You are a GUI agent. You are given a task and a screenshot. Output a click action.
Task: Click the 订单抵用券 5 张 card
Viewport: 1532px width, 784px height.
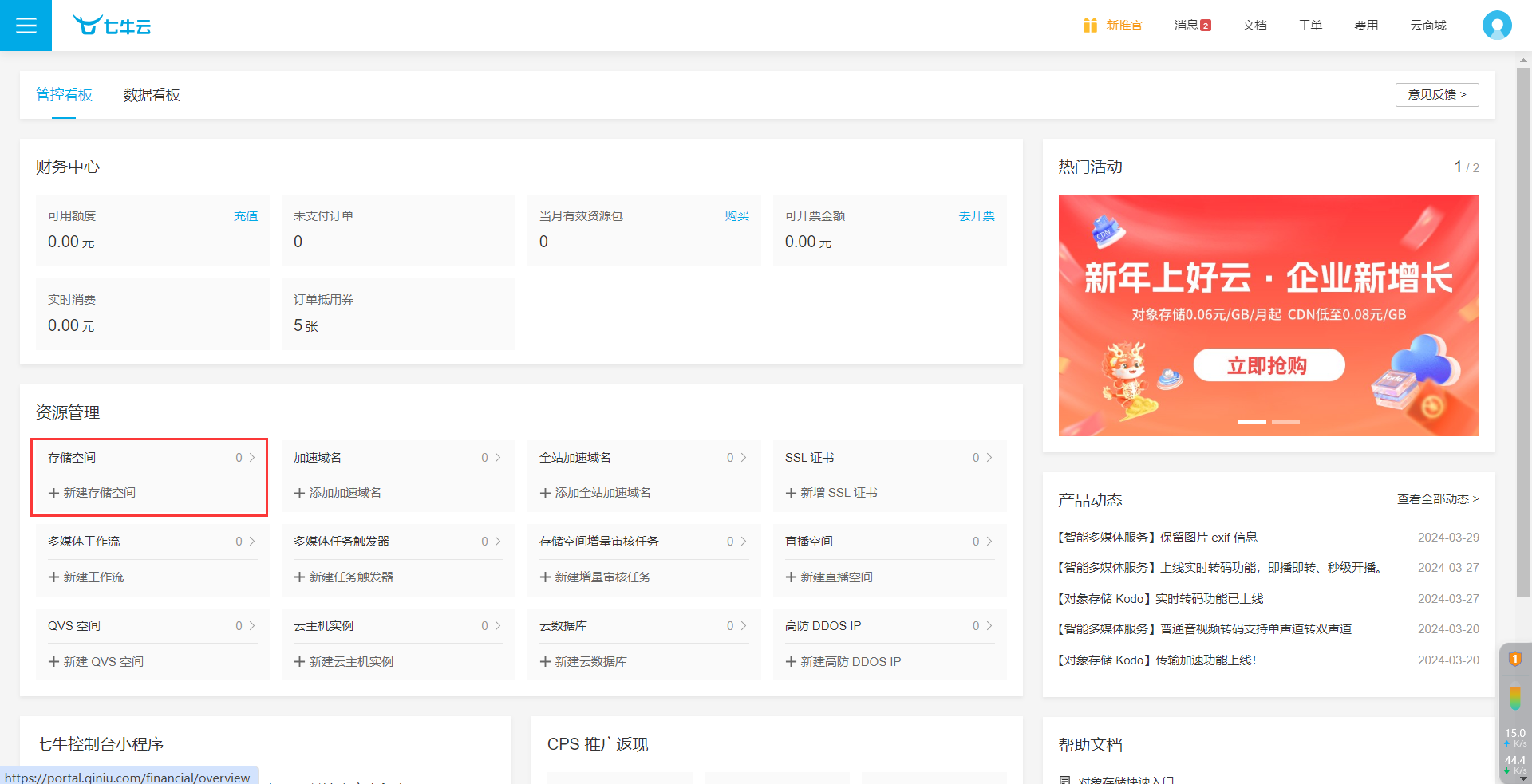pos(398,314)
